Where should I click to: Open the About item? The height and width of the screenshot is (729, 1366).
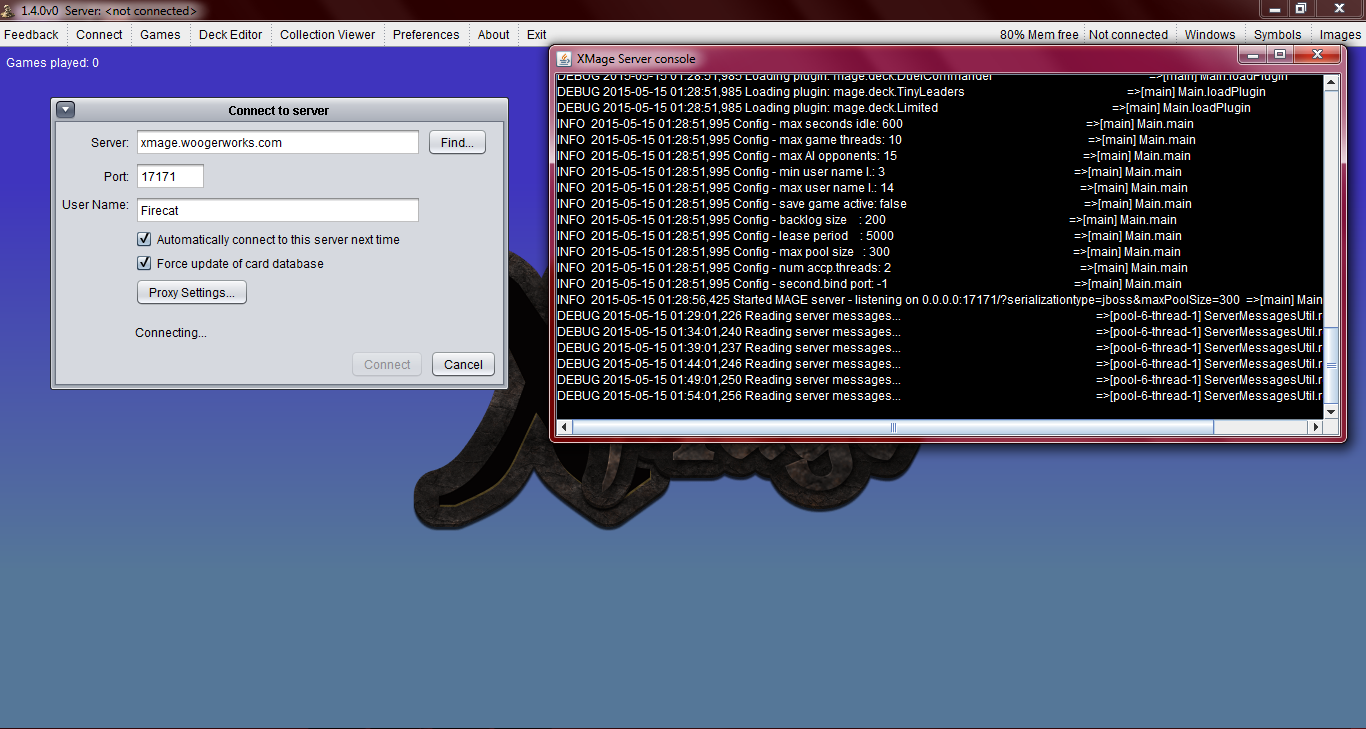(493, 34)
